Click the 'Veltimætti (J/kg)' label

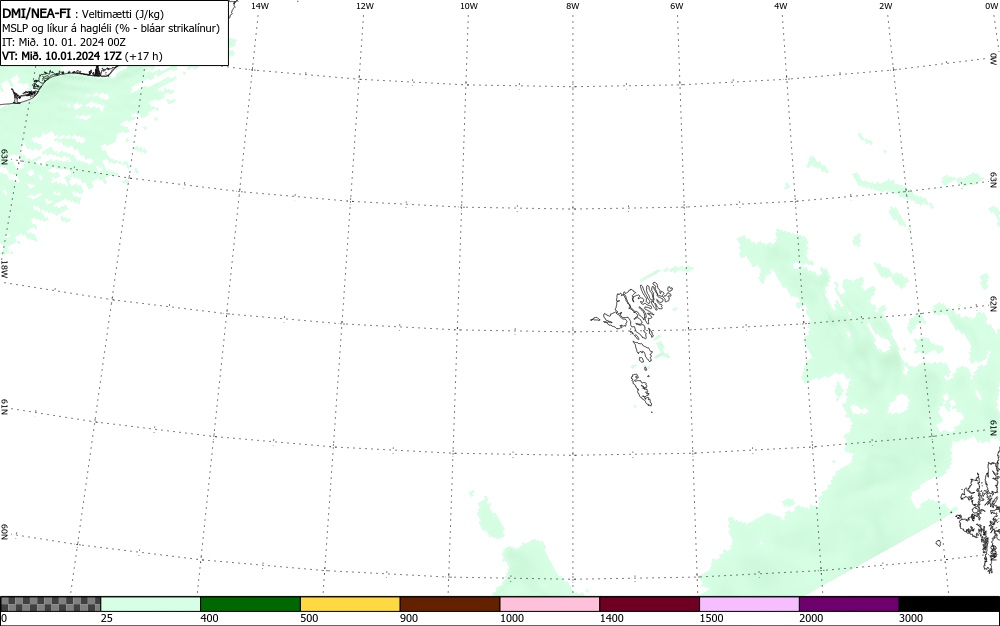point(122,14)
